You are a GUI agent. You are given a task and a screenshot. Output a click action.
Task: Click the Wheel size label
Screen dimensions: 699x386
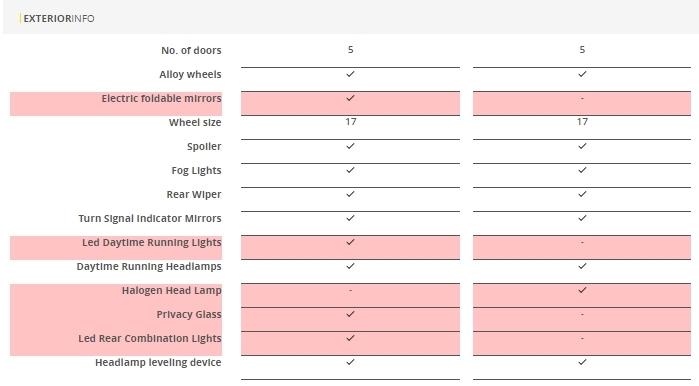click(195, 123)
